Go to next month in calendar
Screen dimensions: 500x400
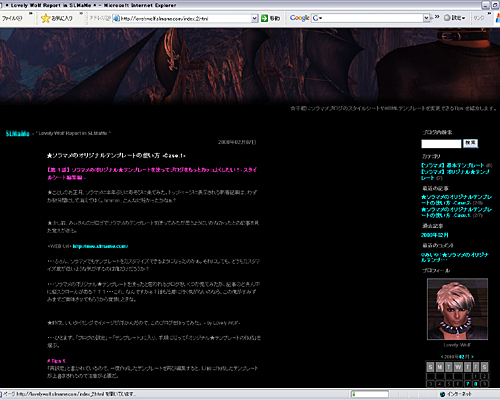472,357
